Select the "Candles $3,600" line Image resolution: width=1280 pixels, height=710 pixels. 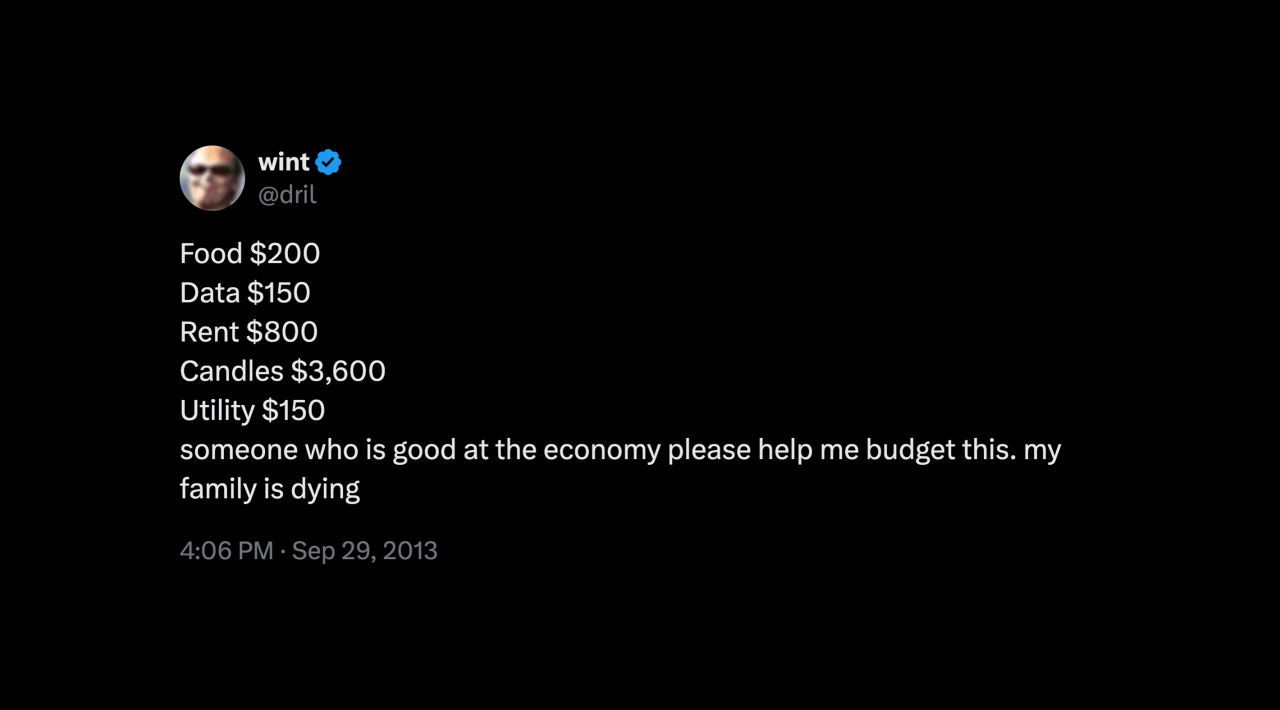tap(283, 371)
